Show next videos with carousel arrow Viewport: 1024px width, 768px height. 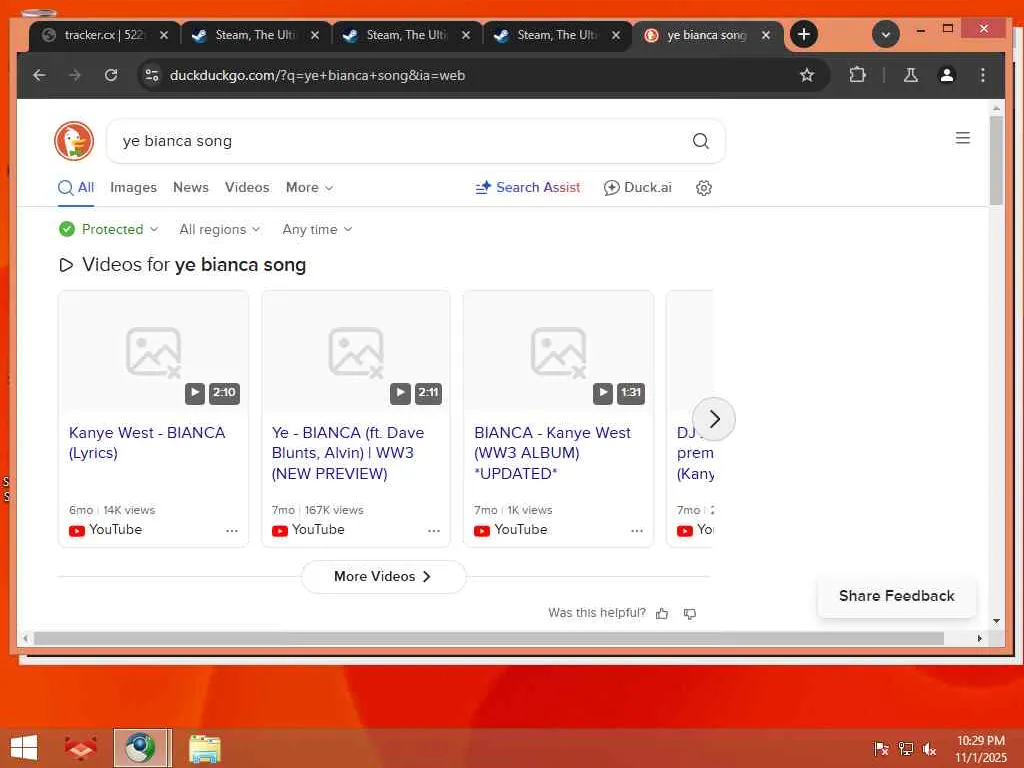714,419
